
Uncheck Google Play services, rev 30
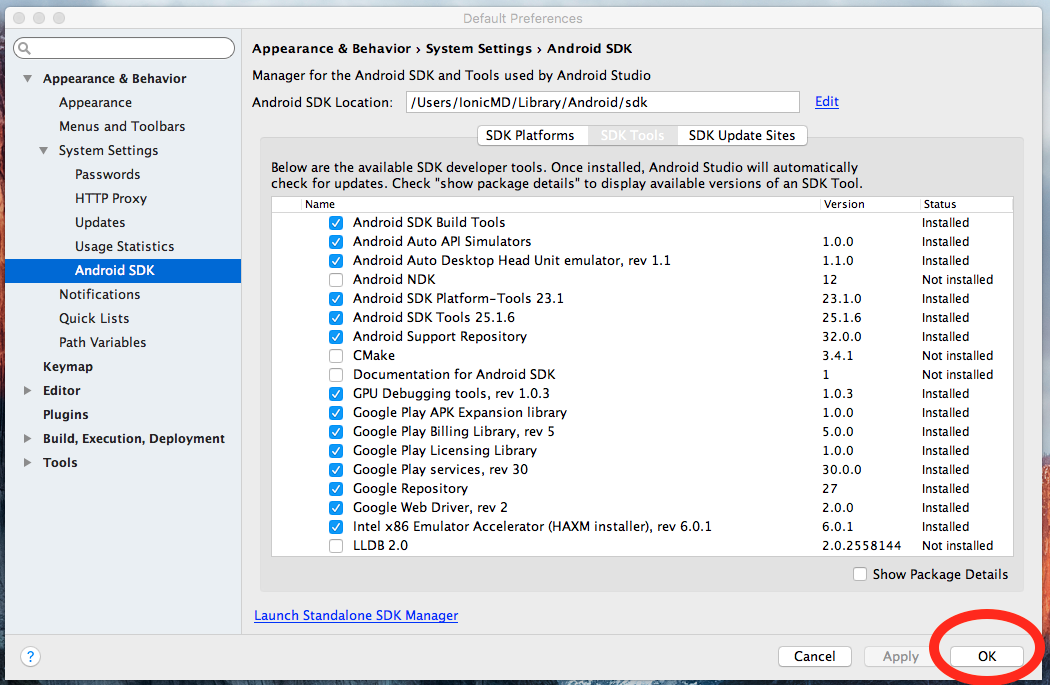click(x=336, y=470)
